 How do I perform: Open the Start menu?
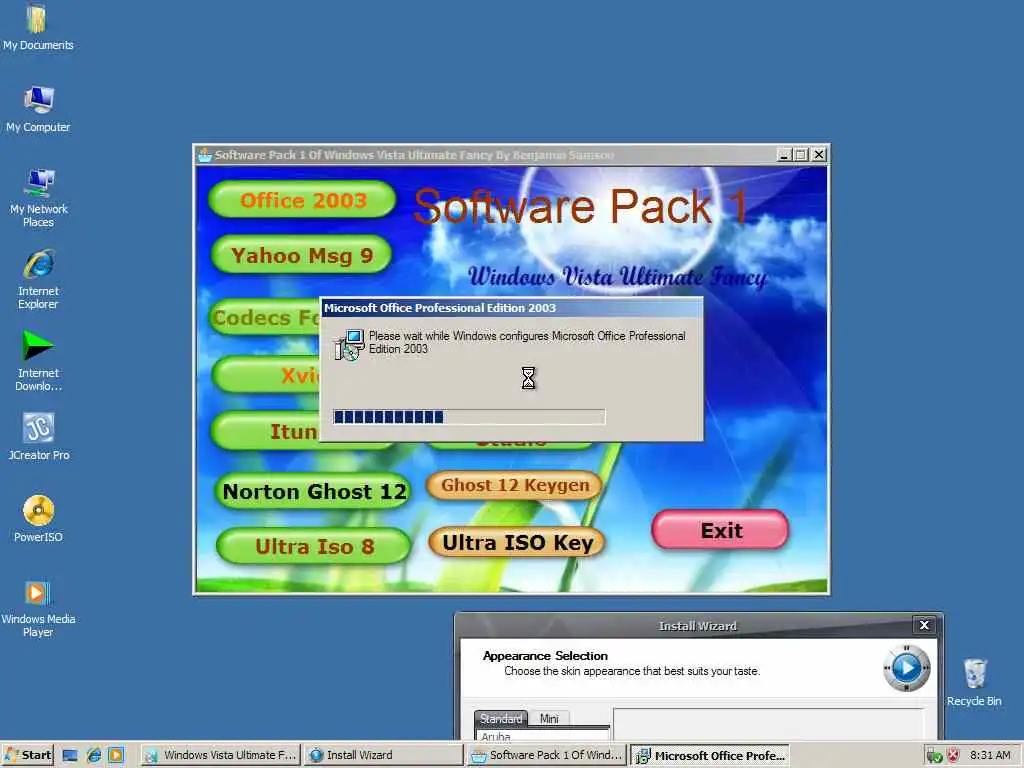tap(27, 756)
